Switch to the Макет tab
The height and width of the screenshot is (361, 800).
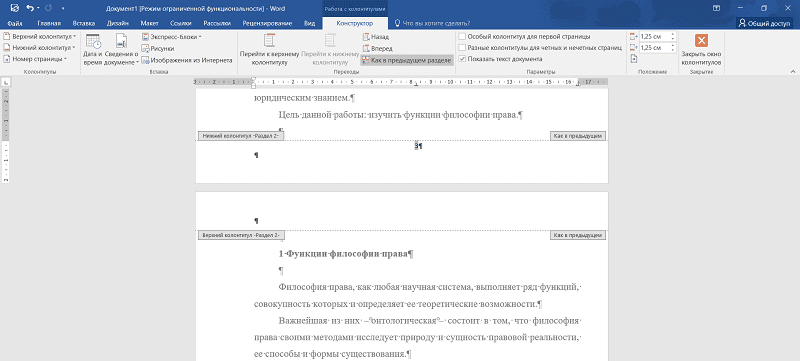[x=149, y=23]
